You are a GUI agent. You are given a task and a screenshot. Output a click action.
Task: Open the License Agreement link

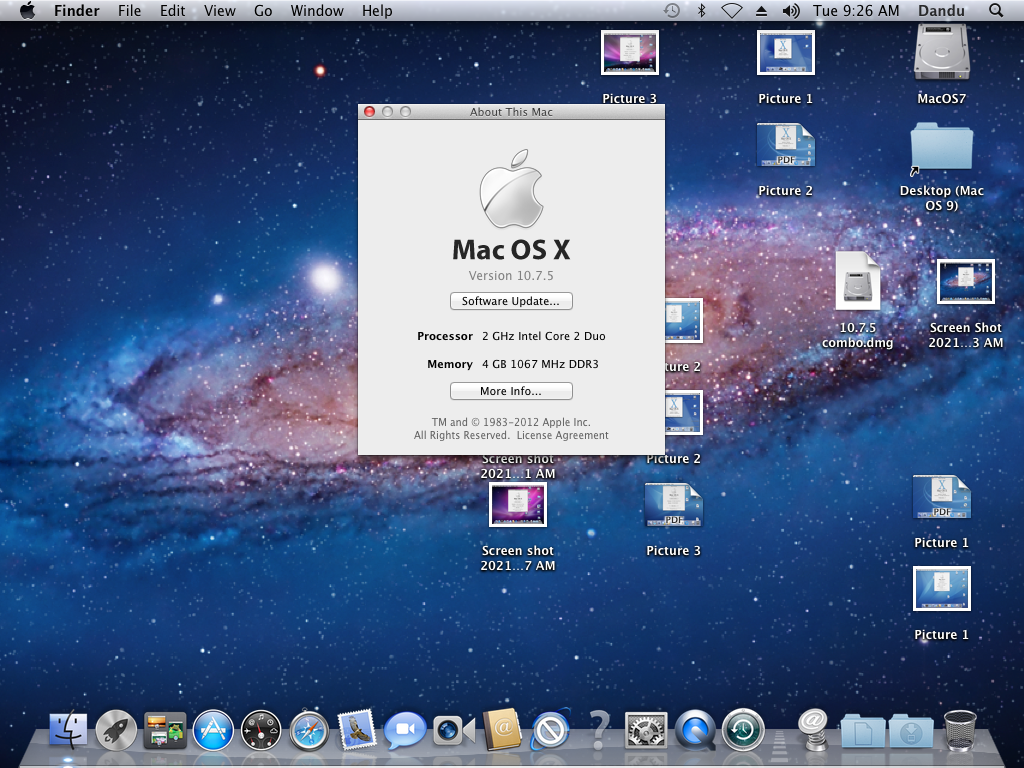562,435
